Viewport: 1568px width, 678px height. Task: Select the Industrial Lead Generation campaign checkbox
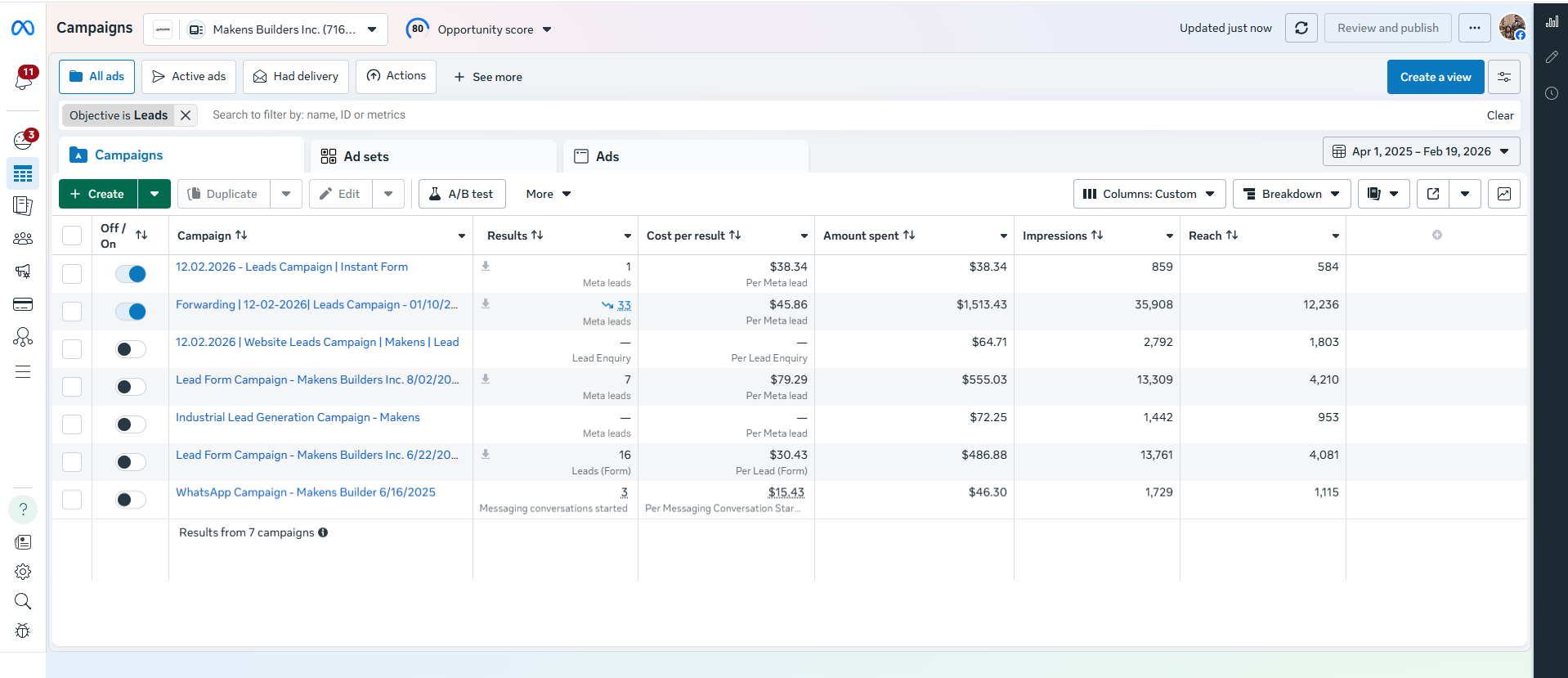pos(72,424)
